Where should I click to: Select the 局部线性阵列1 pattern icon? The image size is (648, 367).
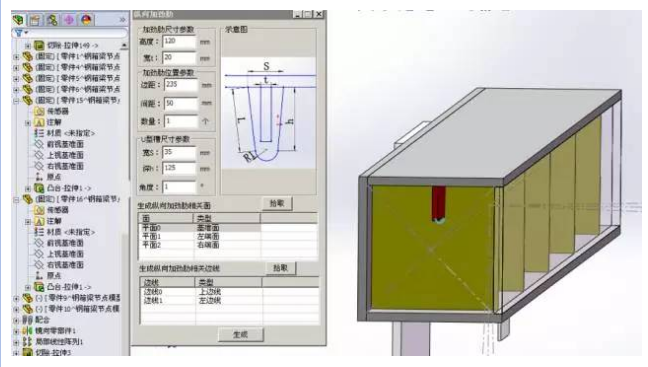pos(28,341)
